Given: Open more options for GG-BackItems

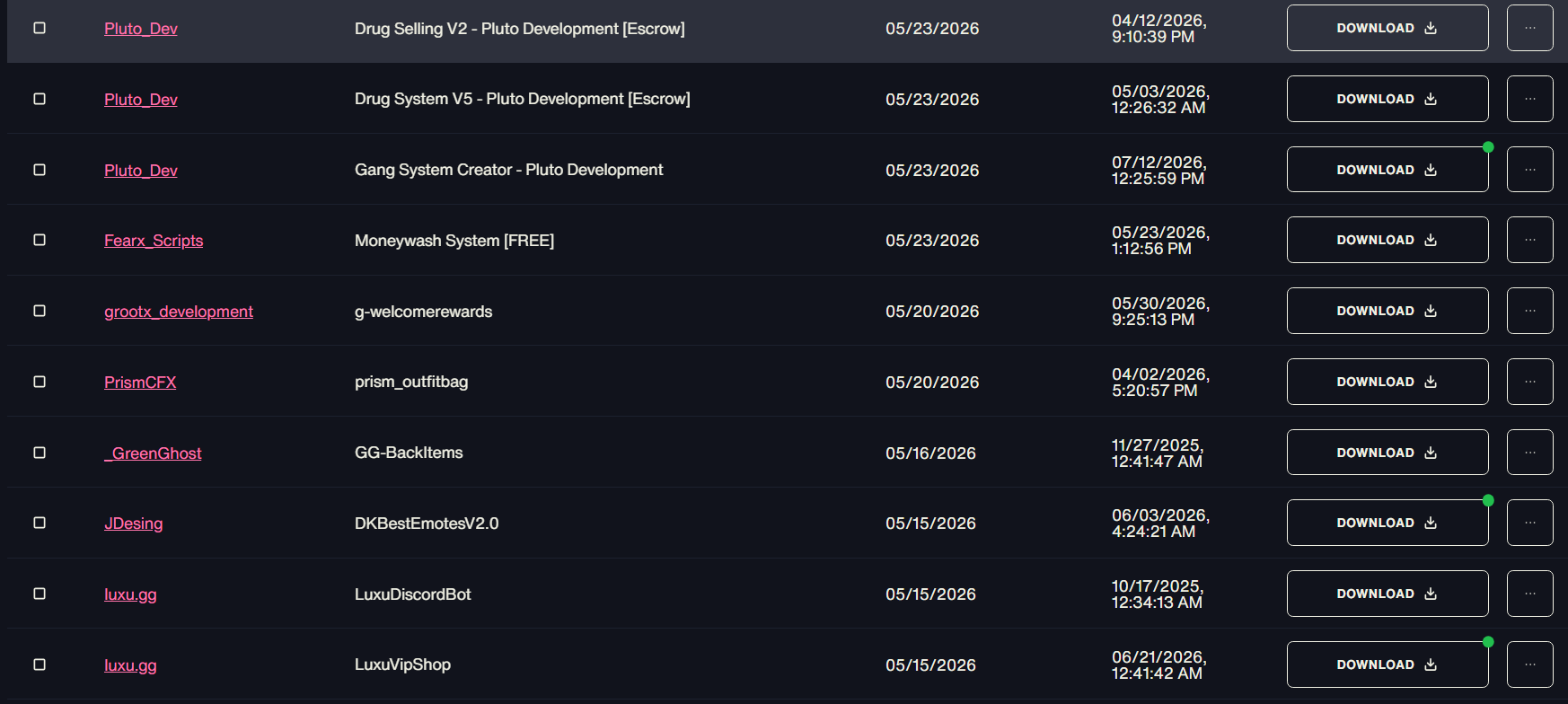Looking at the screenshot, I should (x=1530, y=453).
